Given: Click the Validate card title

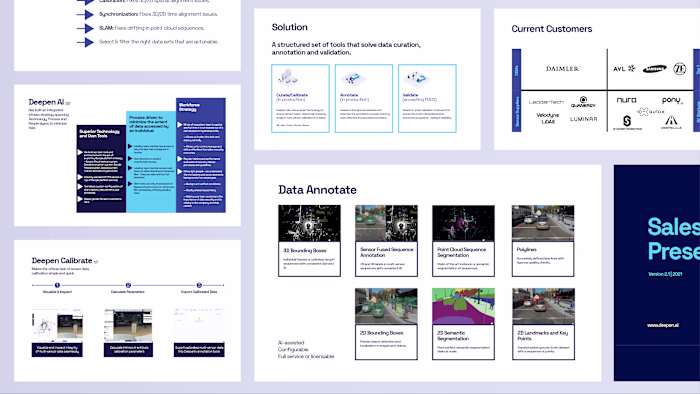Looking at the screenshot, I should pos(410,95).
